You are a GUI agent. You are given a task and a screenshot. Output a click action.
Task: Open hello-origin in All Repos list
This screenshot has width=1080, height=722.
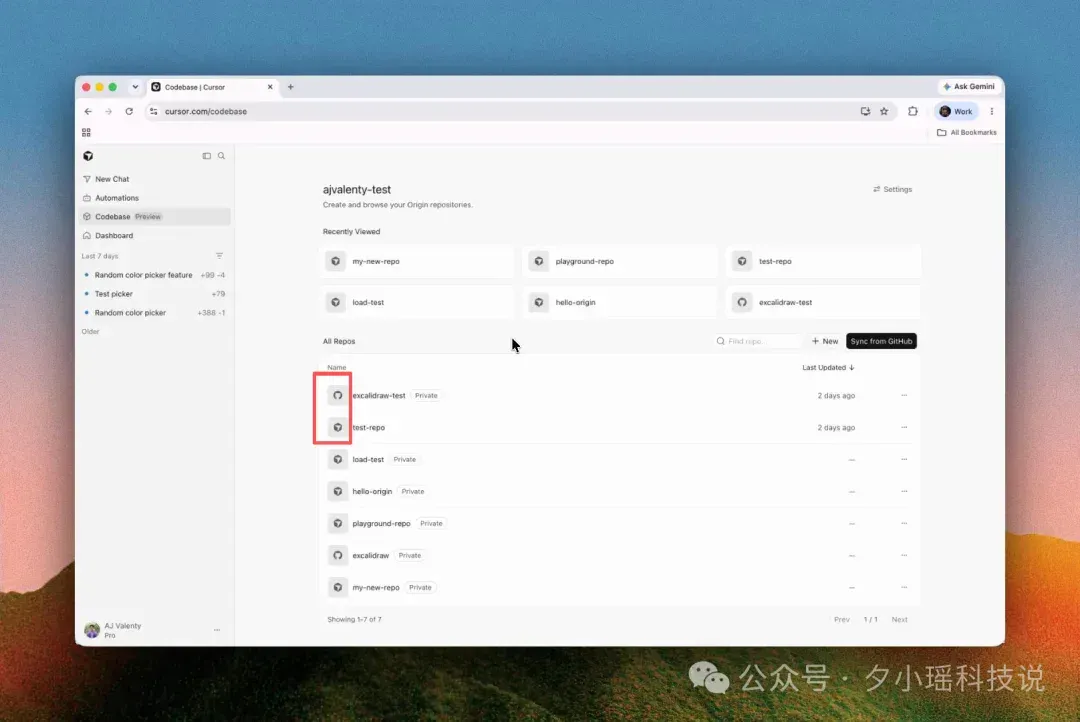click(x=372, y=492)
